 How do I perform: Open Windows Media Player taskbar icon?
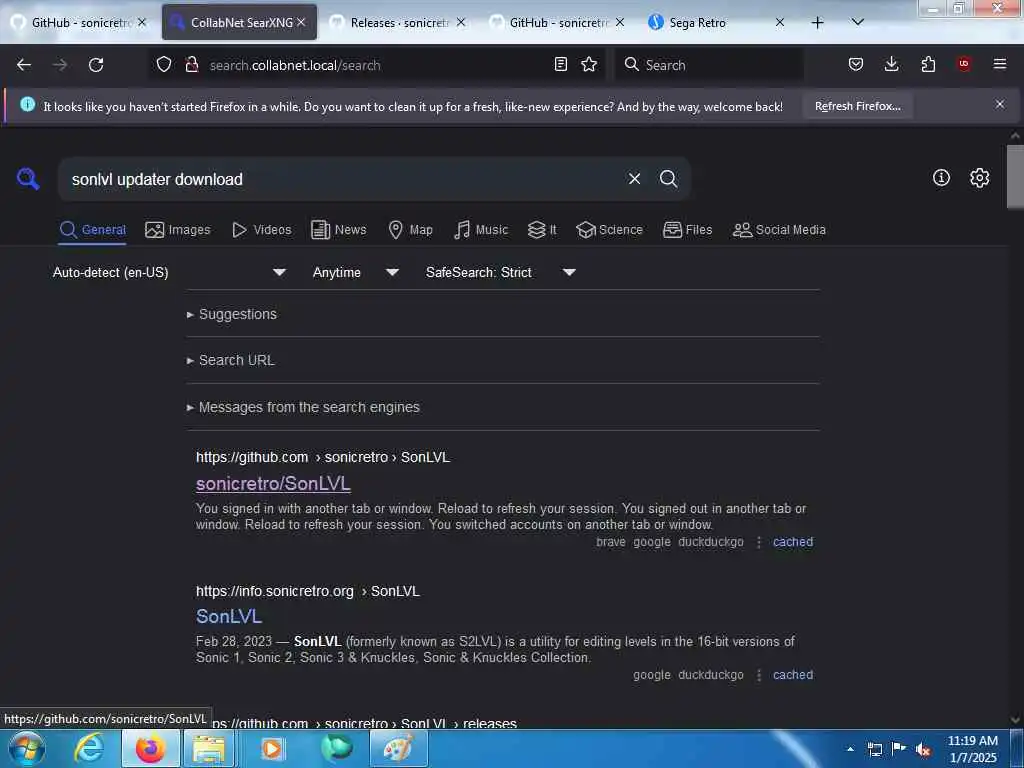(271, 748)
